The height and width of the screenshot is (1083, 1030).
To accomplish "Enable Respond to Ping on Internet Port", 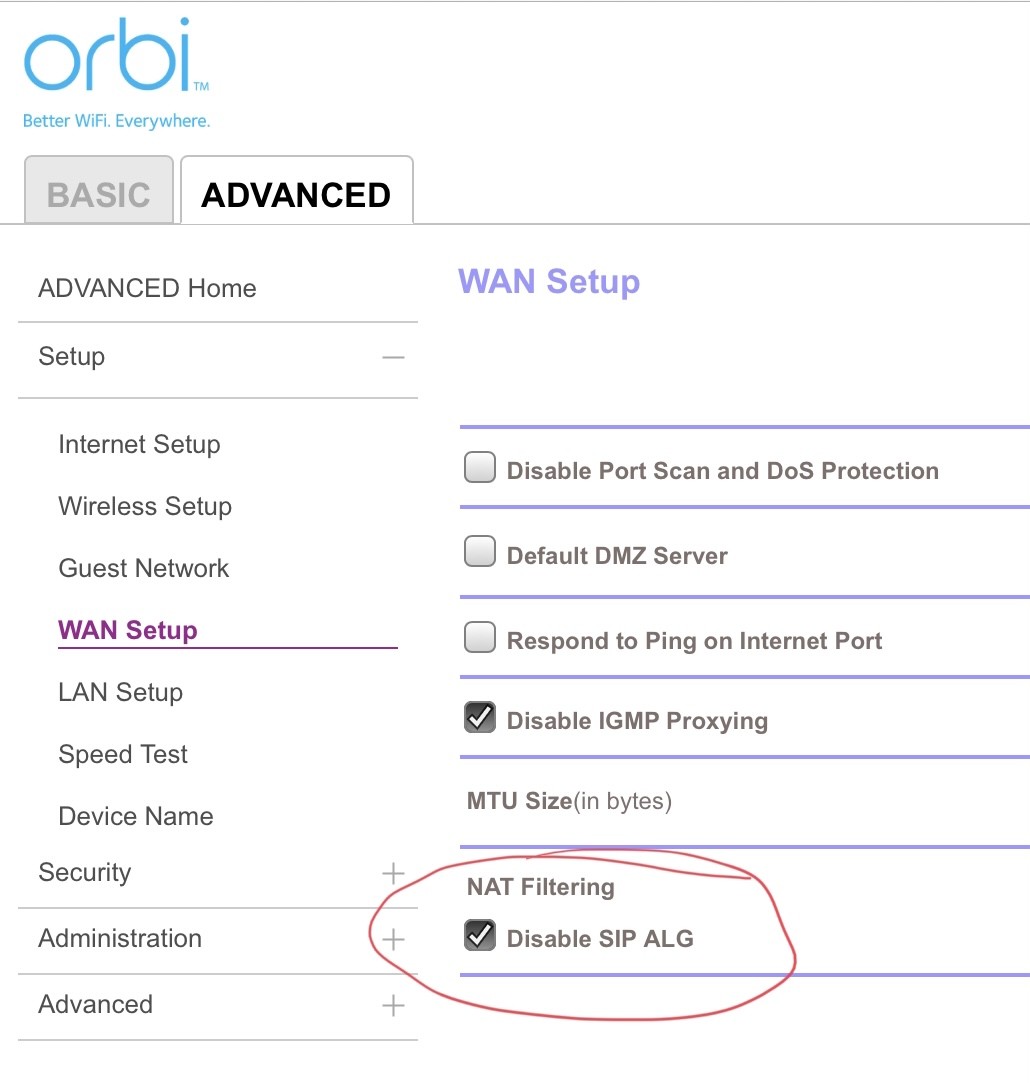I will tap(480, 638).
